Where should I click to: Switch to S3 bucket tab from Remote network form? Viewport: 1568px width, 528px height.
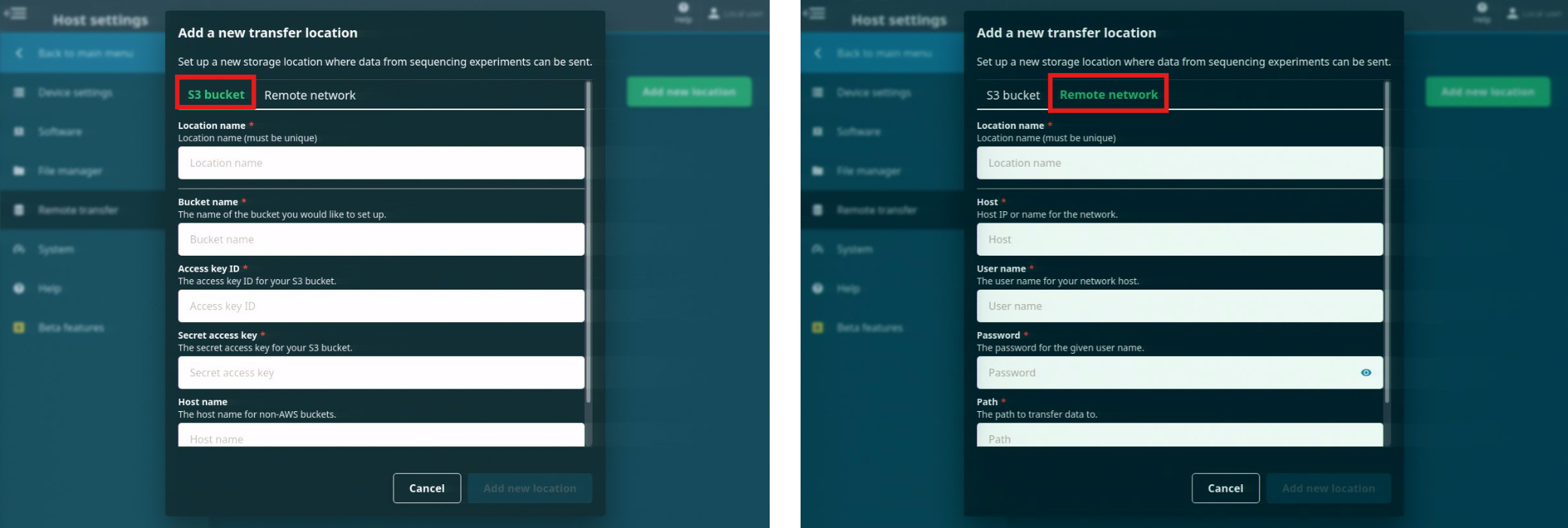[x=1013, y=95]
